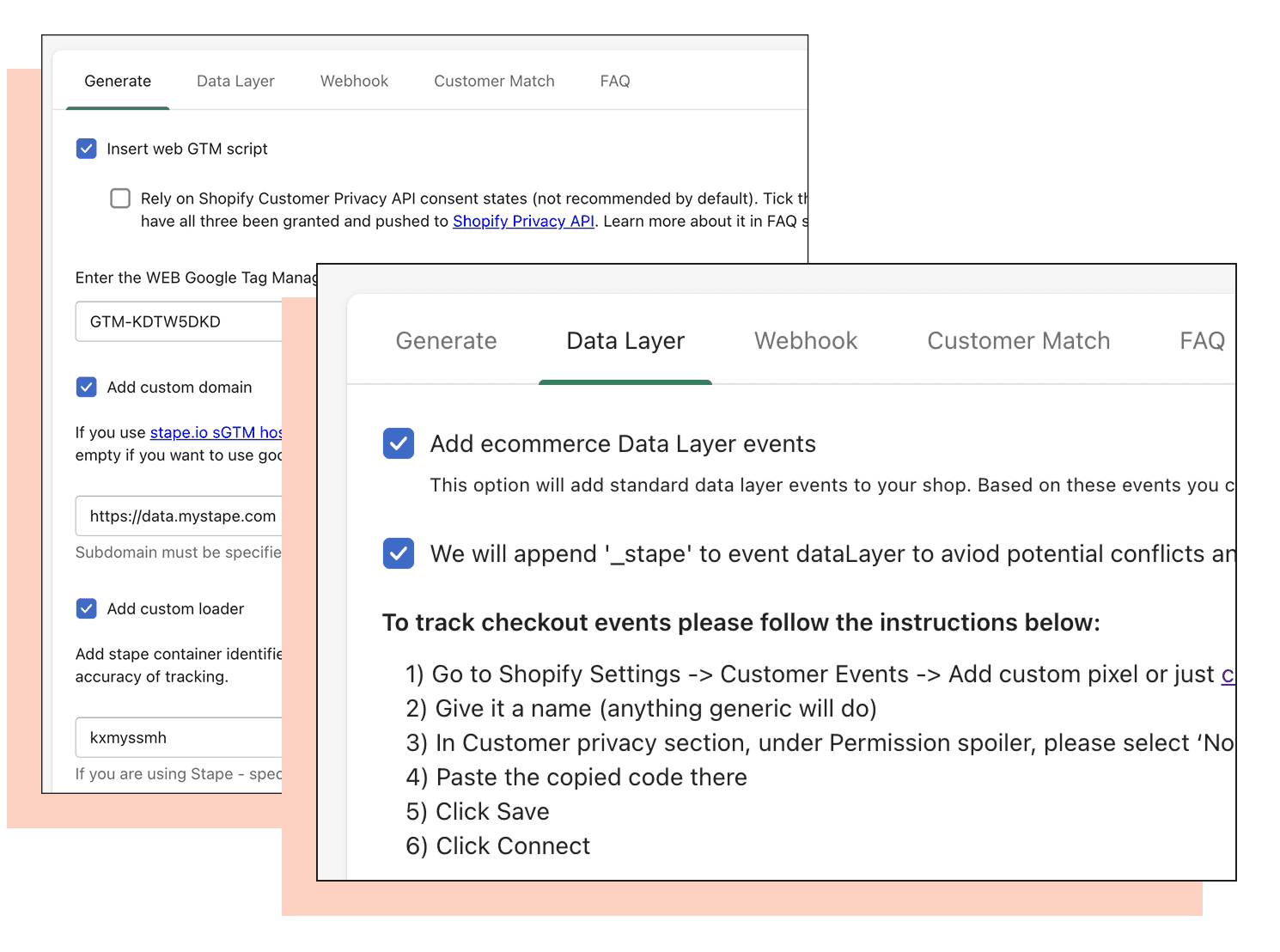Switch to Generate tab in back window
This screenshot has height=952, width=1280.
point(118,81)
